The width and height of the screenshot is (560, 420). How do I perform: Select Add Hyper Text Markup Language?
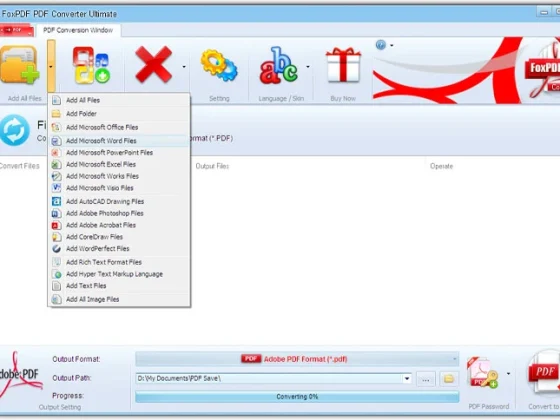point(118,274)
